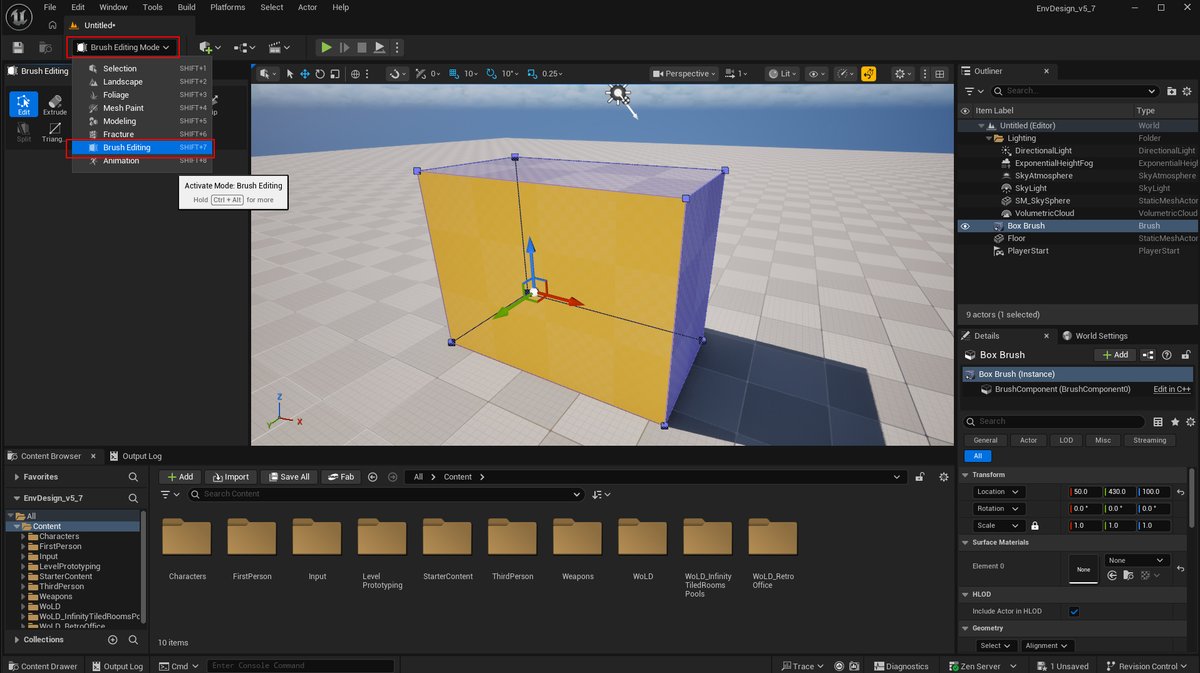Screen dimensions: 1200x673
Task: Select the viewport Translate (move) tool
Action: tap(305, 73)
